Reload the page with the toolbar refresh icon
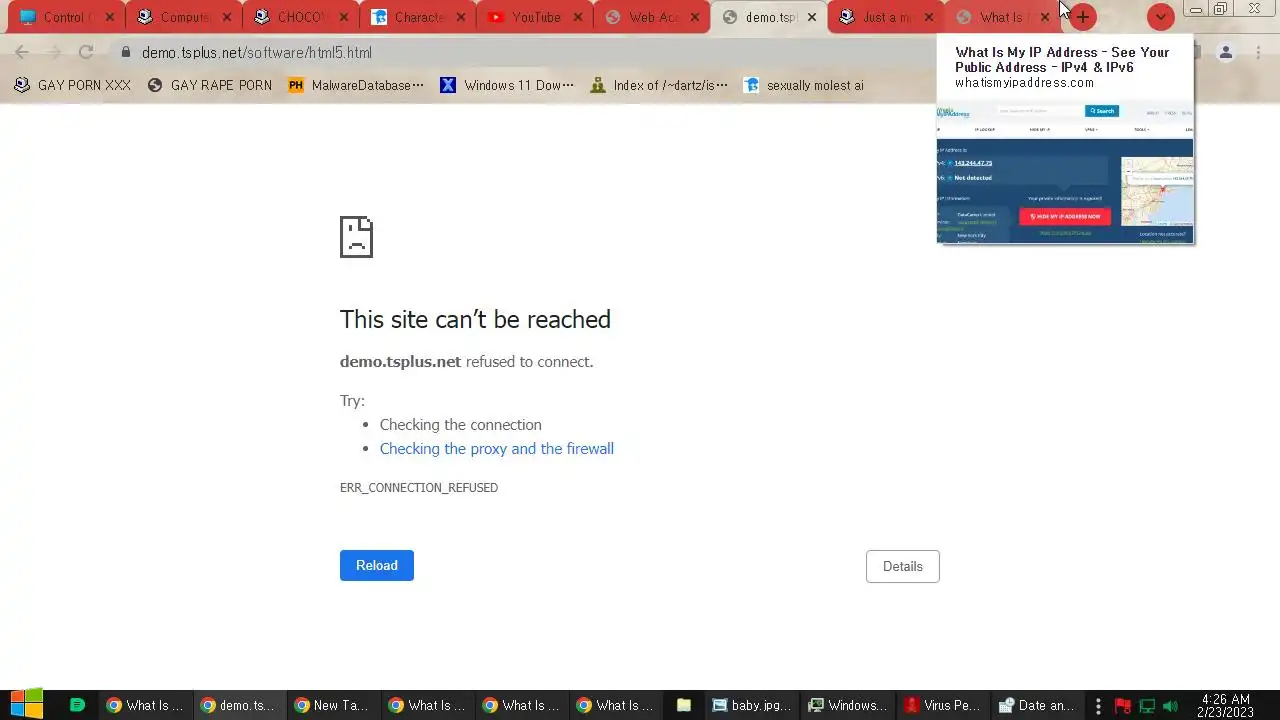 [x=86, y=52]
